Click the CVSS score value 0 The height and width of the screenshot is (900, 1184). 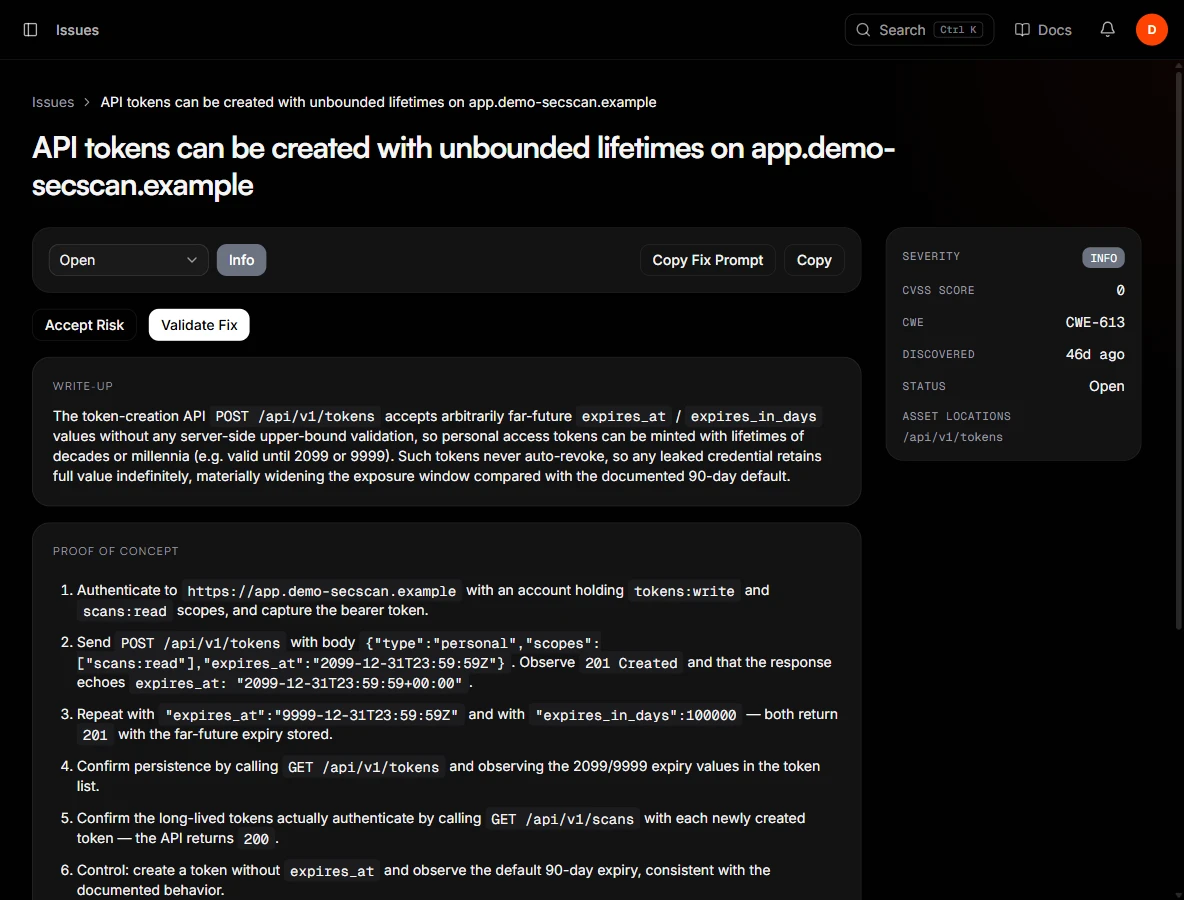(1120, 290)
